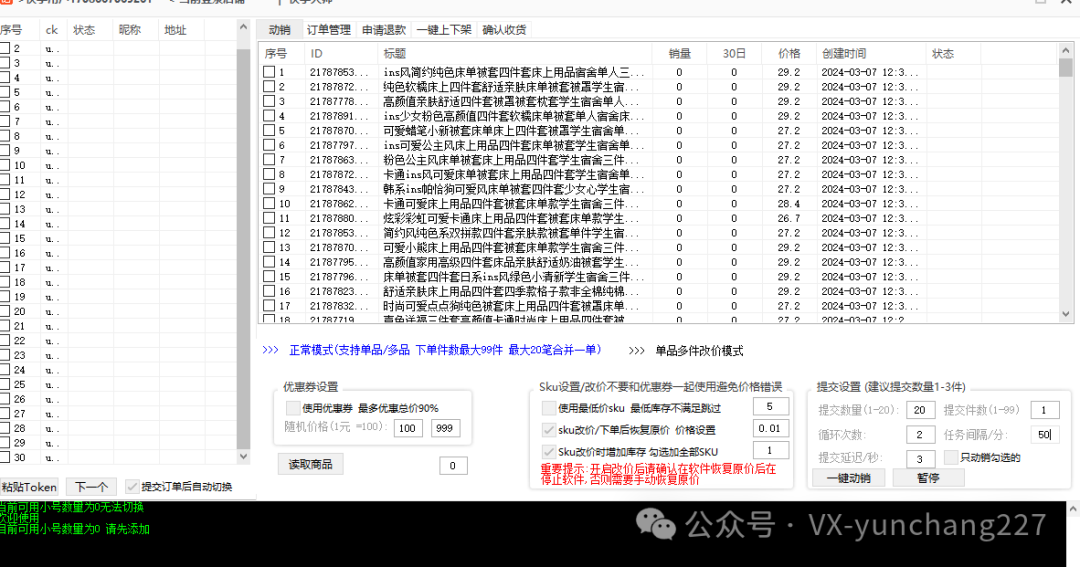Sort by the 销量 column header
The width and height of the screenshot is (1080, 567).
click(679, 53)
